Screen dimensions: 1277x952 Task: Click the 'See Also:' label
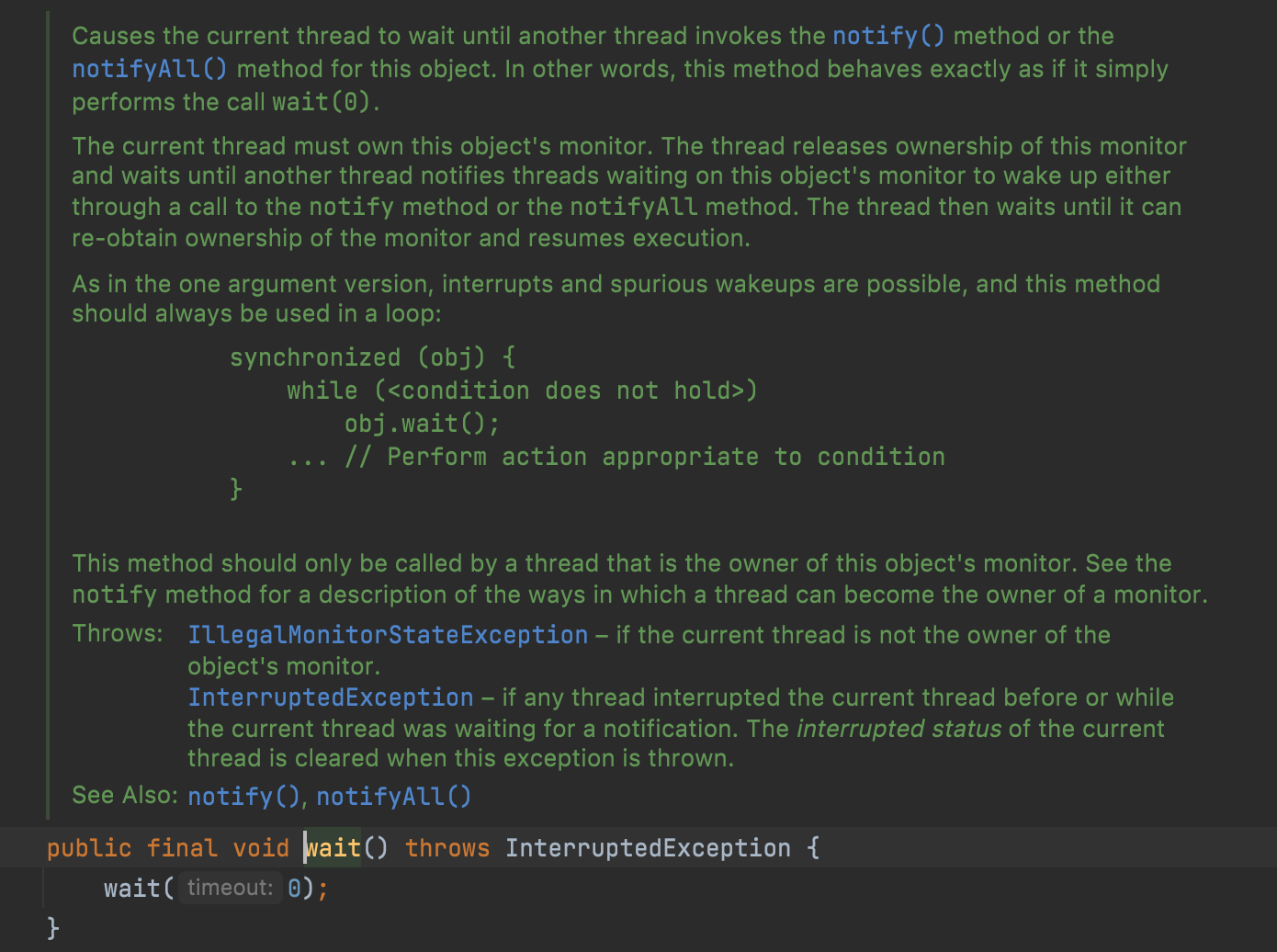tap(125, 795)
